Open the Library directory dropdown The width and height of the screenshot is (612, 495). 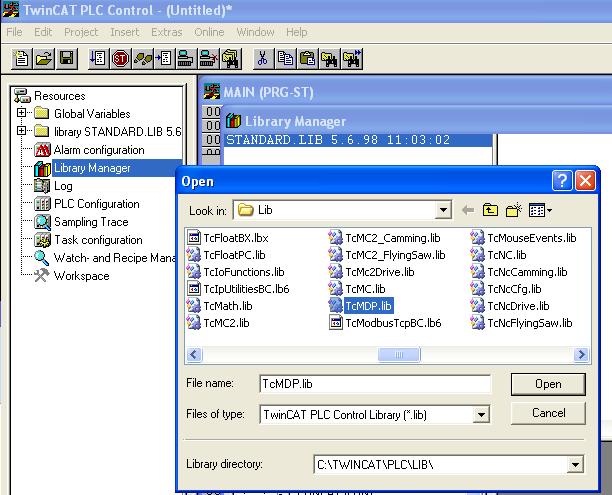click(575, 465)
